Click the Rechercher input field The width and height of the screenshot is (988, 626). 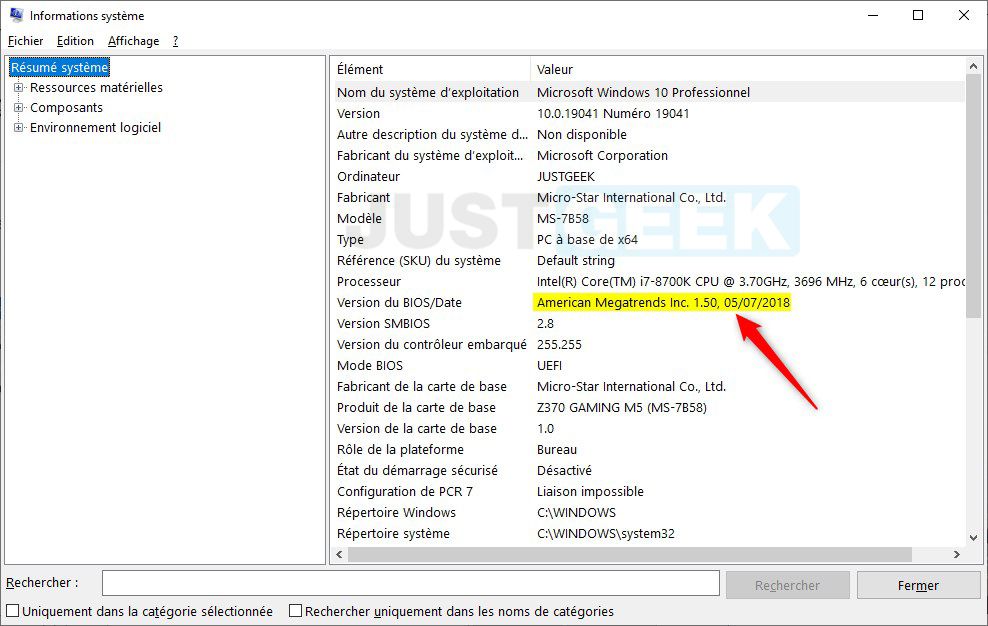[411, 583]
